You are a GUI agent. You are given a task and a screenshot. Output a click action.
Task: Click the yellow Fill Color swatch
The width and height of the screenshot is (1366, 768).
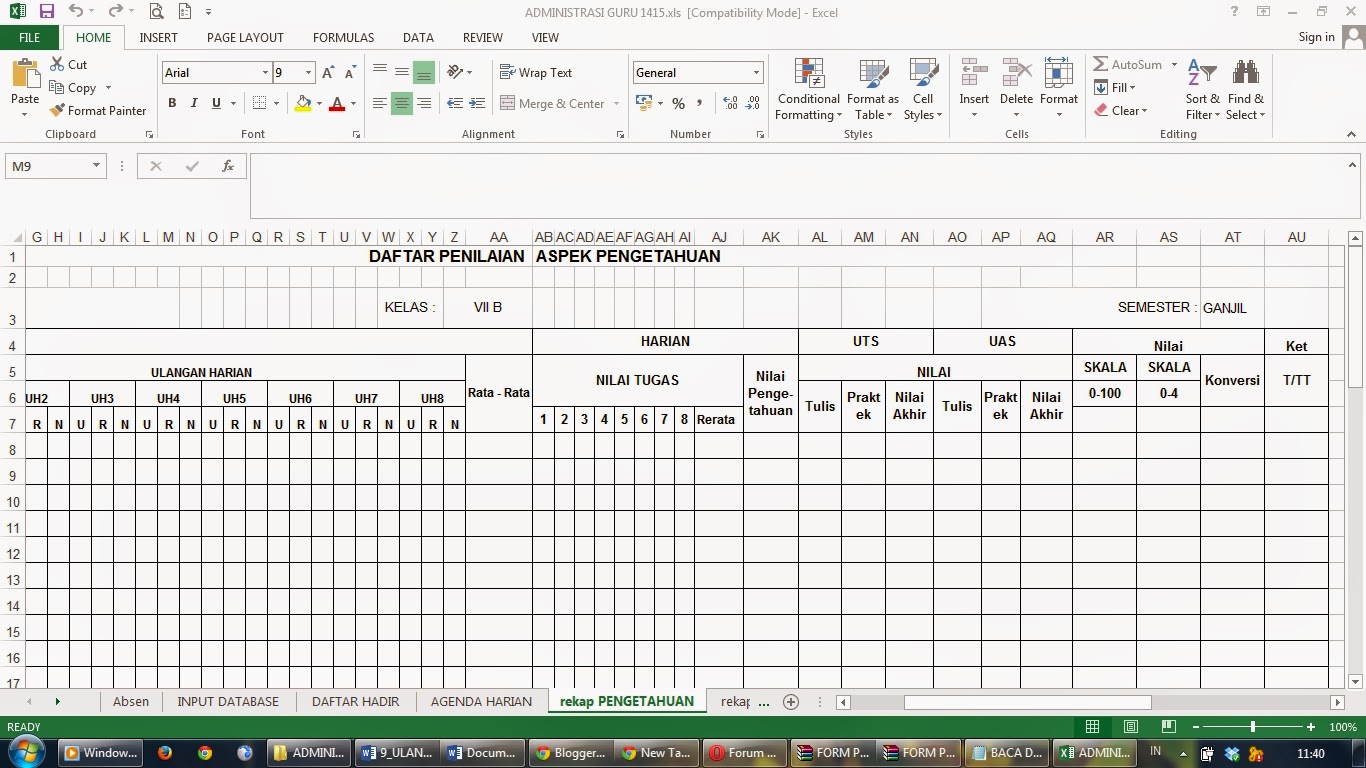[x=303, y=103]
